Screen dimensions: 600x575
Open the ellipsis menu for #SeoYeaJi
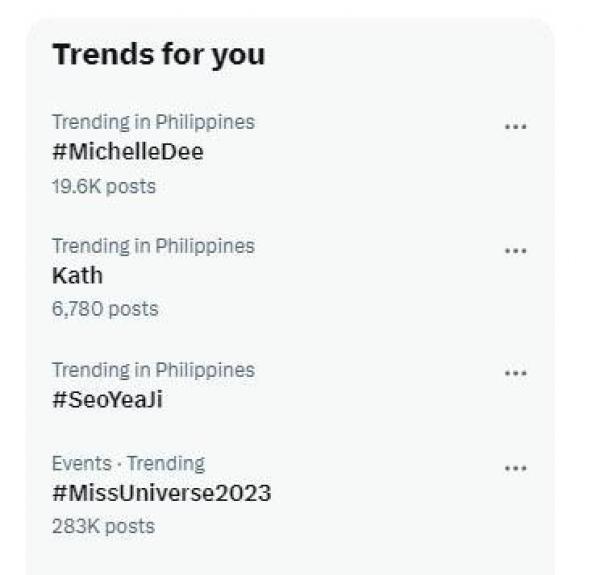point(515,373)
